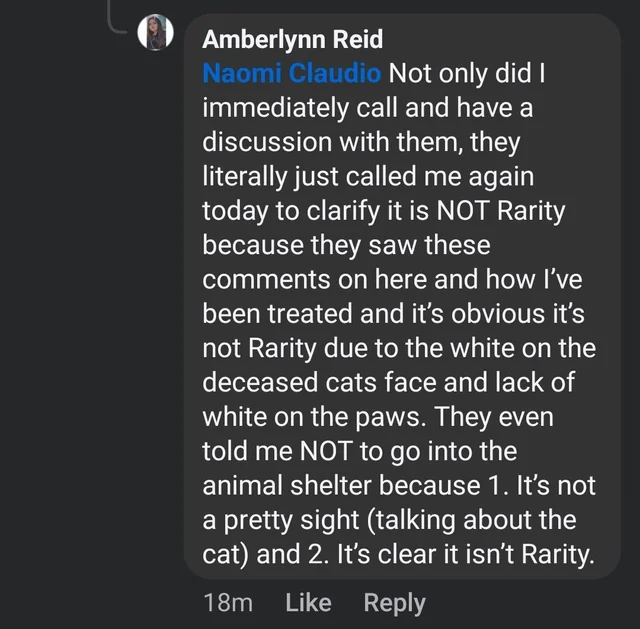Reply to Amberlynn Reid's comment

pos(395,603)
